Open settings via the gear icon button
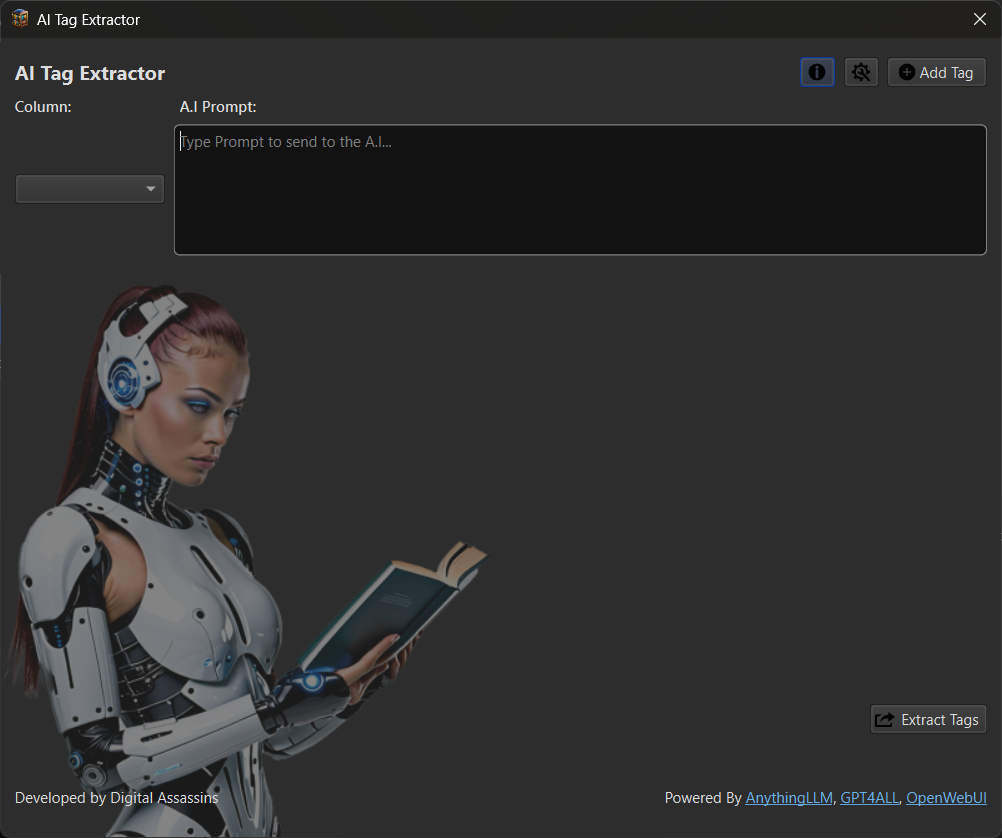Image resolution: width=1002 pixels, height=838 pixels. click(x=861, y=72)
